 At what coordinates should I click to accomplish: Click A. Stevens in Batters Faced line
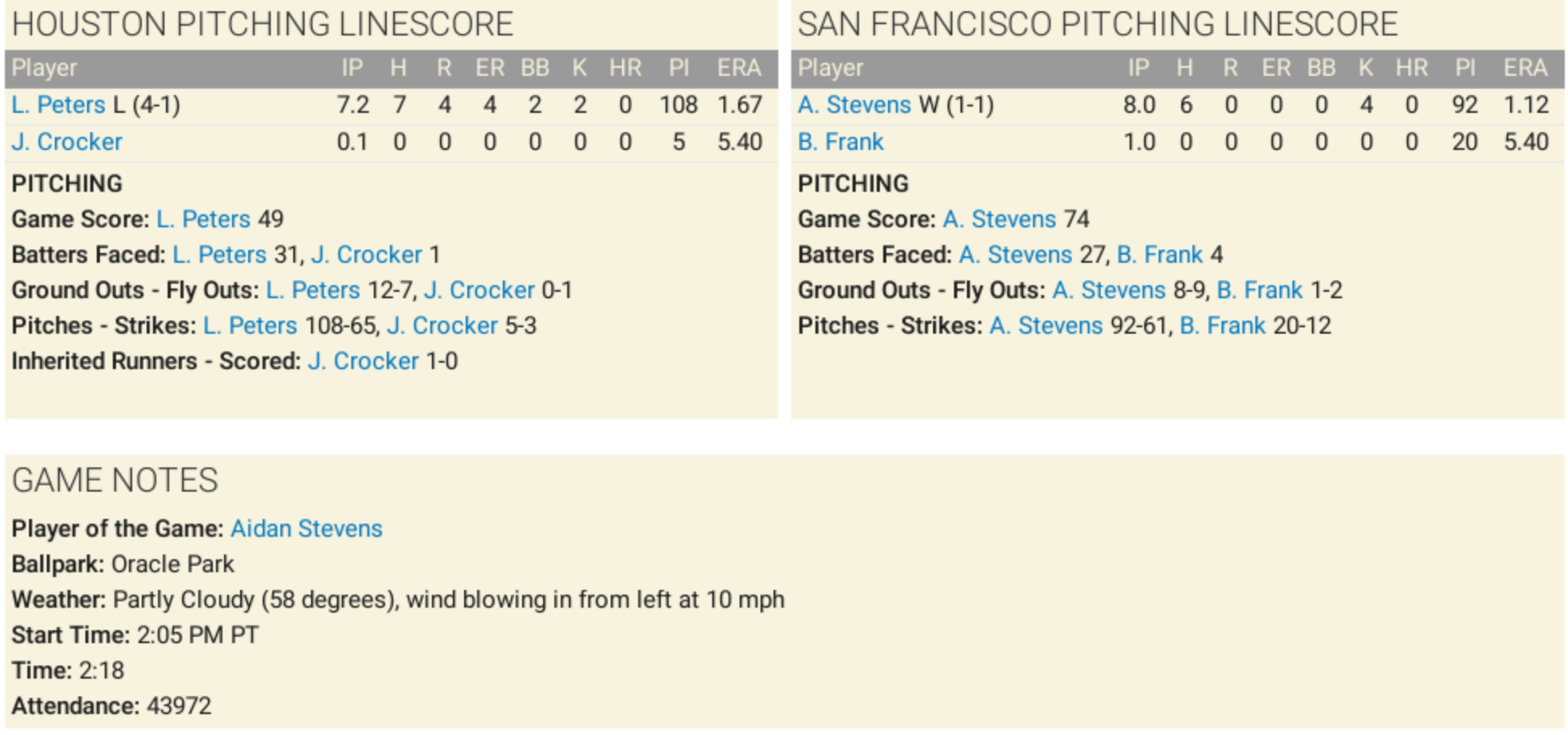click(1015, 255)
